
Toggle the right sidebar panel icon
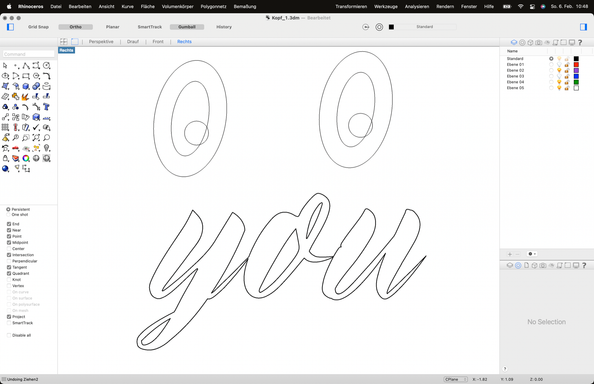(x=583, y=27)
